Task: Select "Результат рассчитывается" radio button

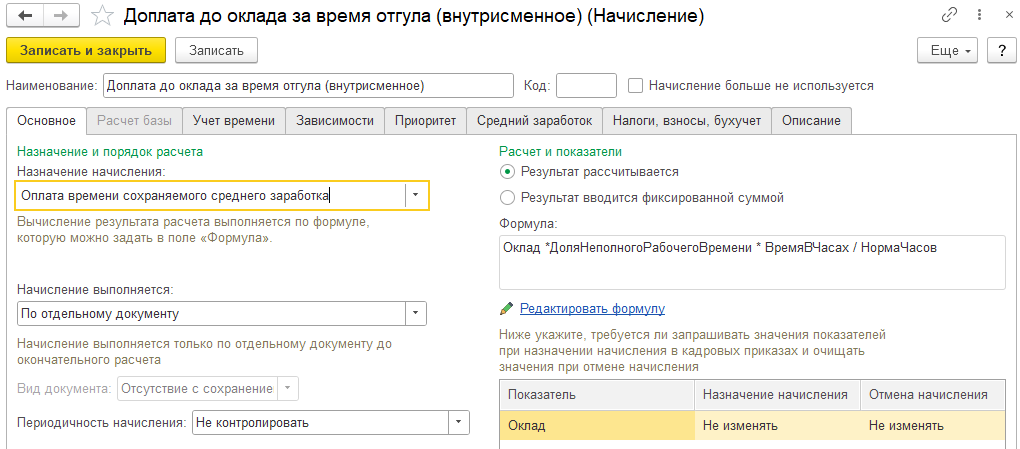Action: (x=508, y=172)
